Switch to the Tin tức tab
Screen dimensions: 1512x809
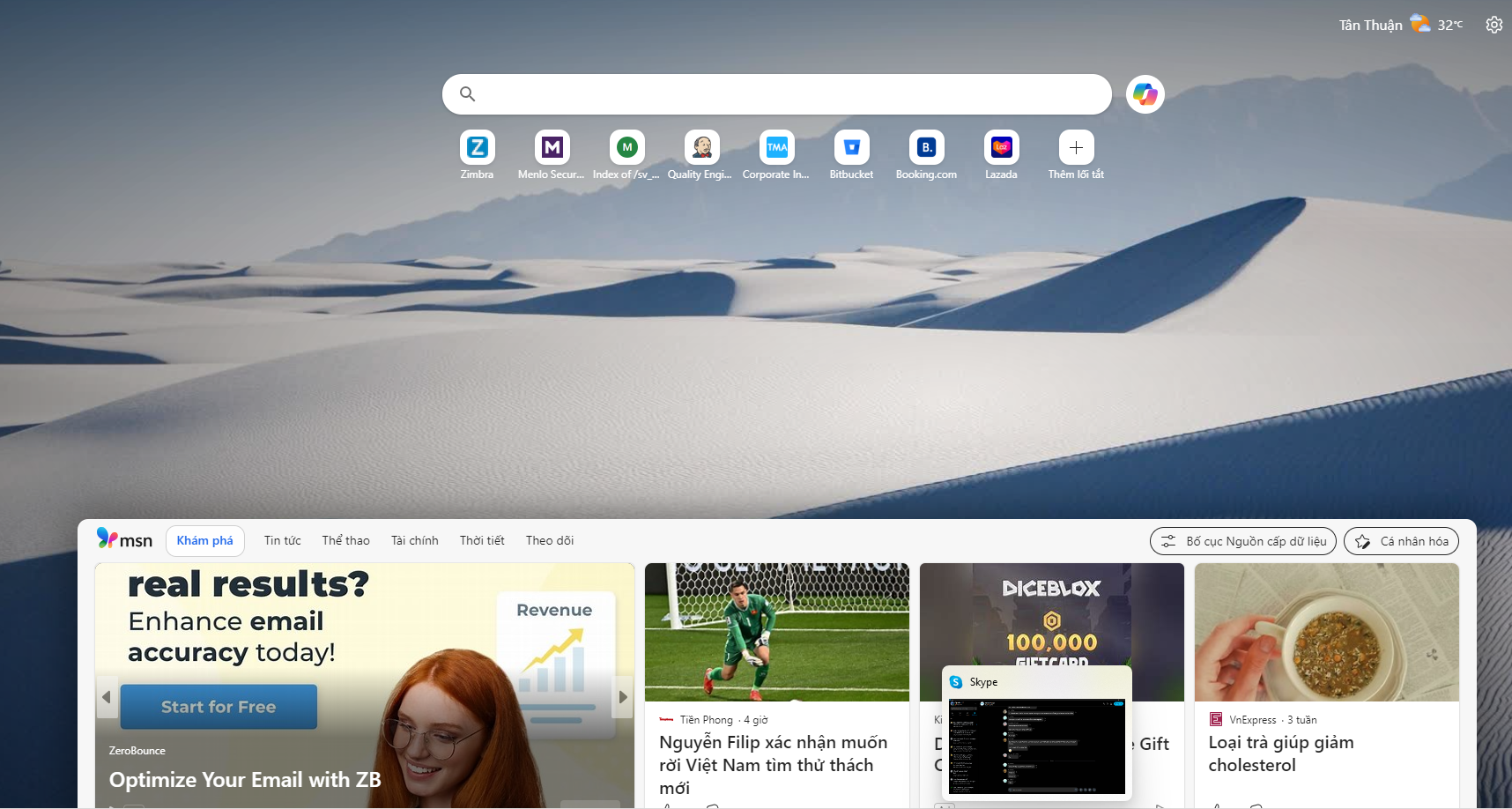(282, 540)
